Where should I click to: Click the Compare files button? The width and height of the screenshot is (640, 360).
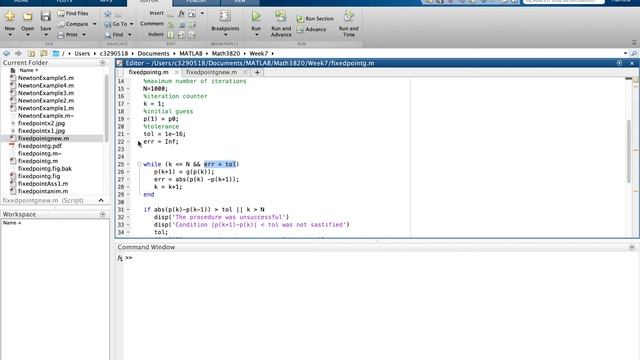73,24
